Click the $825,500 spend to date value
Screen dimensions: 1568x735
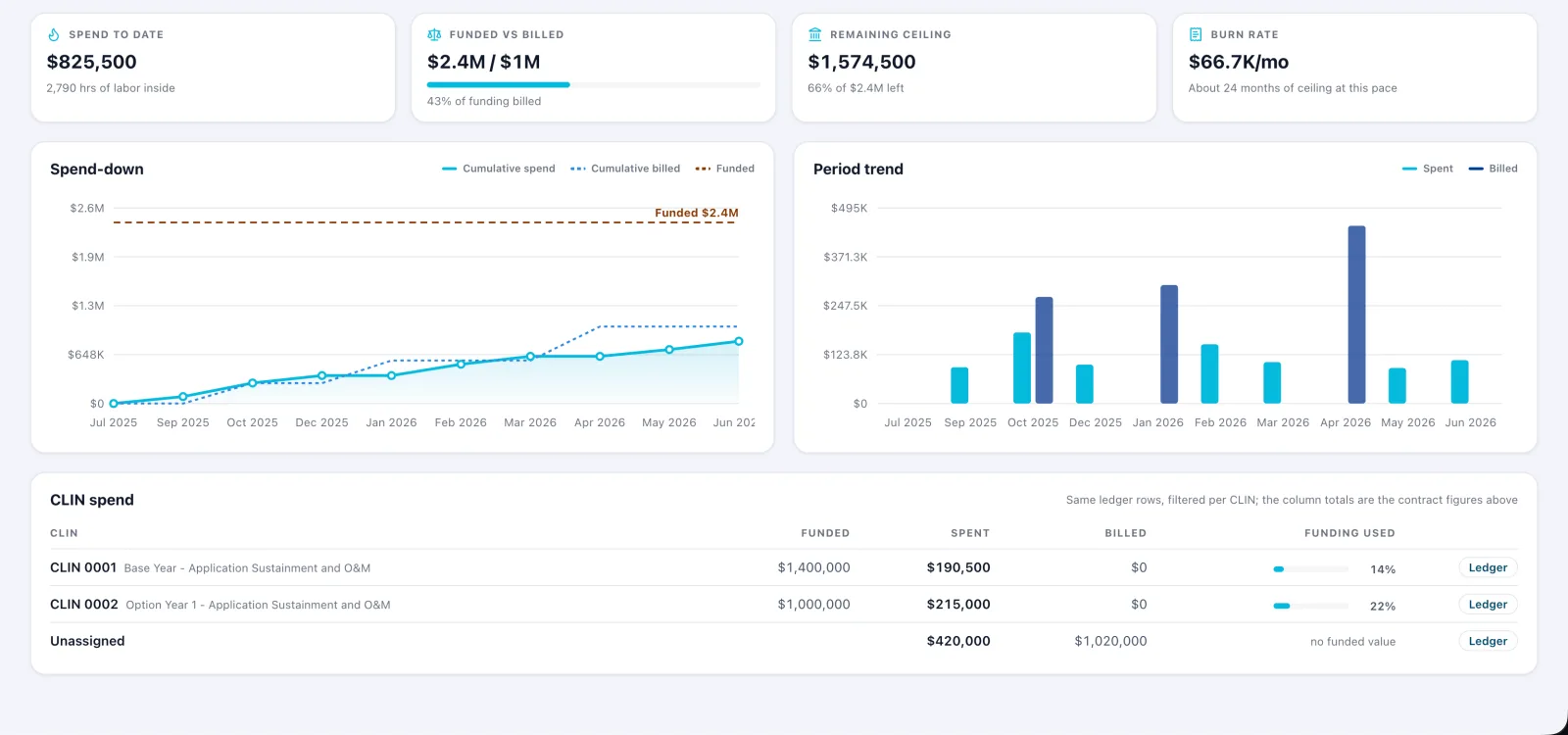92,62
